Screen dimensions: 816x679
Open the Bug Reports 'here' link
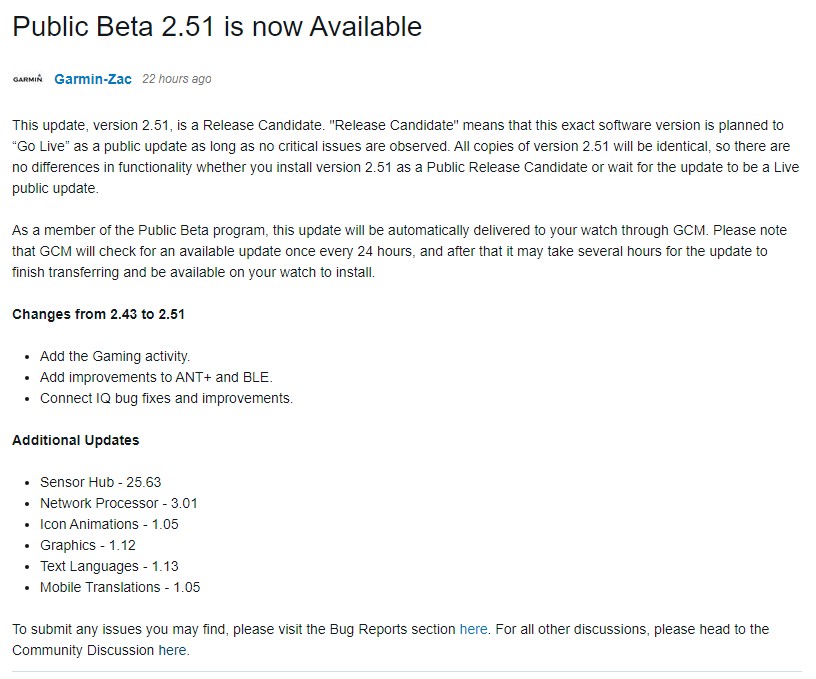pyautogui.click(x=473, y=629)
